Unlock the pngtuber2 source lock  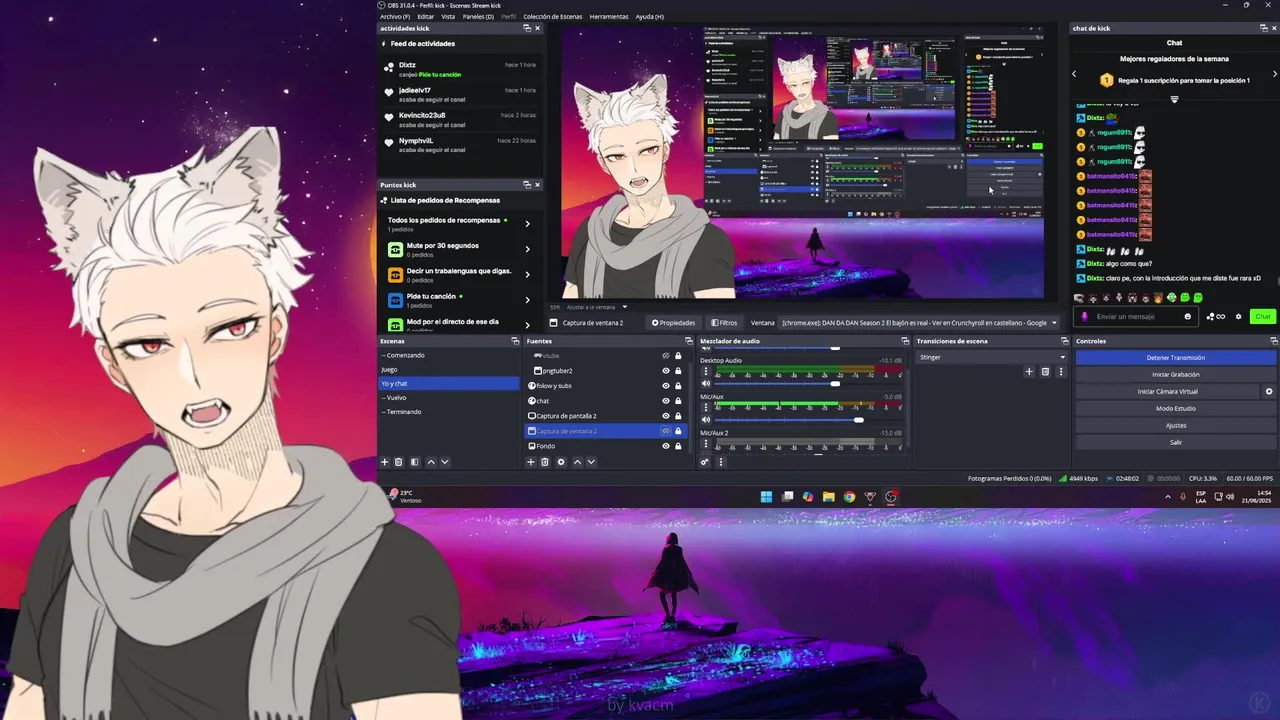pyautogui.click(x=678, y=371)
